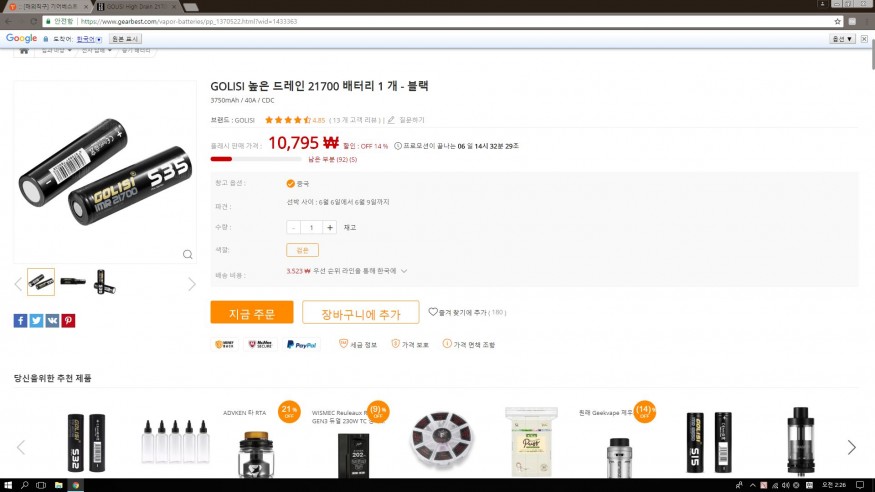Screen dimensions: 875x492
Task: Select the second thumbnail of a horizontal battery
Action: click(73, 281)
